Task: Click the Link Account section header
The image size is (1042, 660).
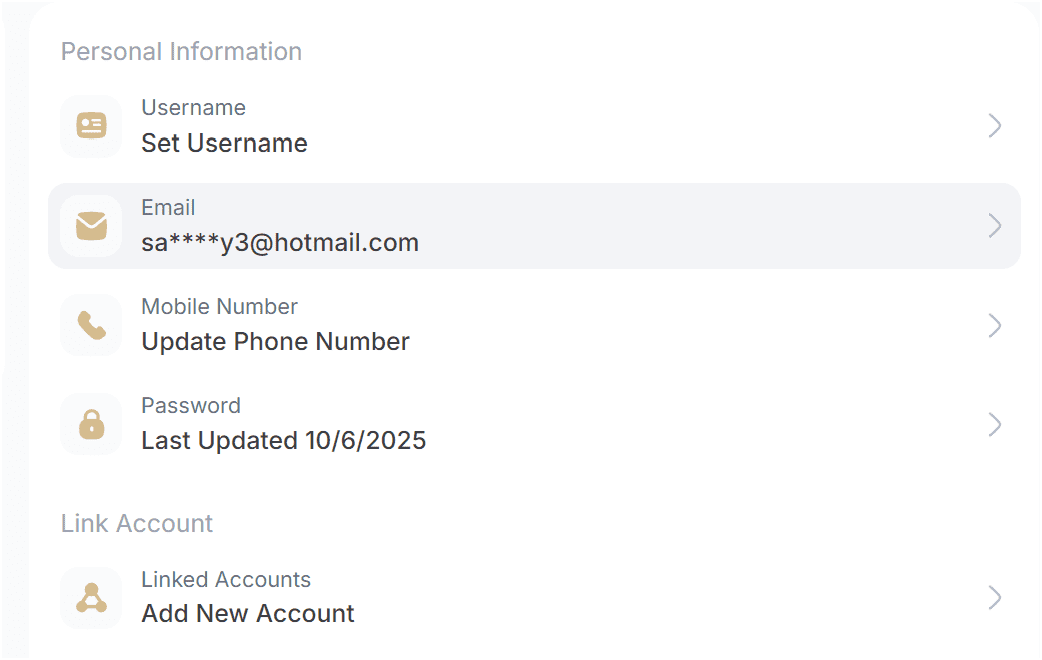Action: (137, 523)
